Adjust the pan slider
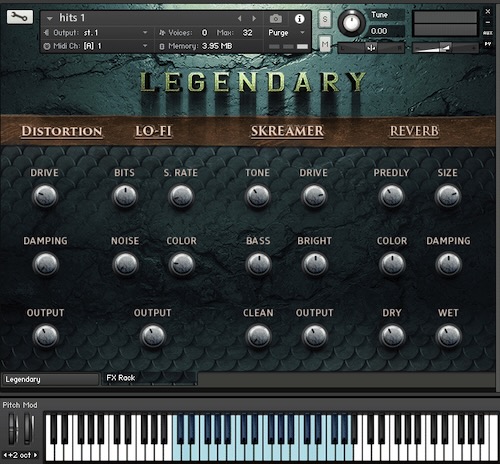The height and width of the screenshot is (464, 500). (x=371, y=48)
